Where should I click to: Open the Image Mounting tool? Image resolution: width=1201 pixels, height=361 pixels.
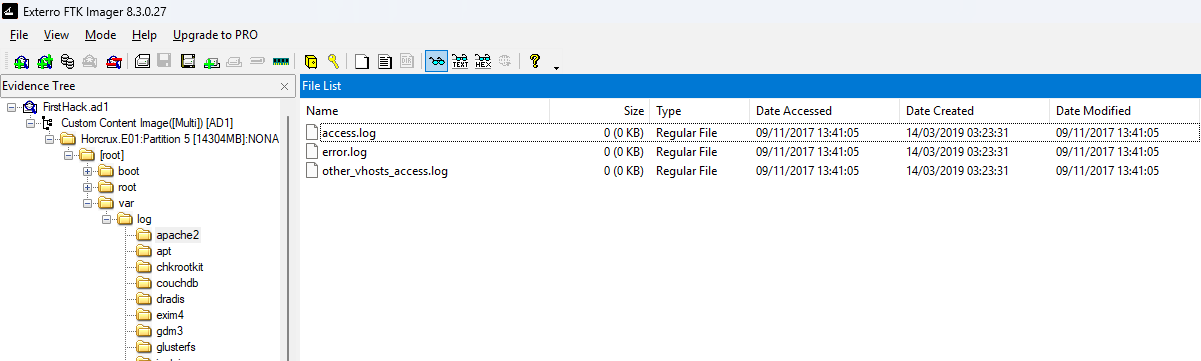click(67, 61)
